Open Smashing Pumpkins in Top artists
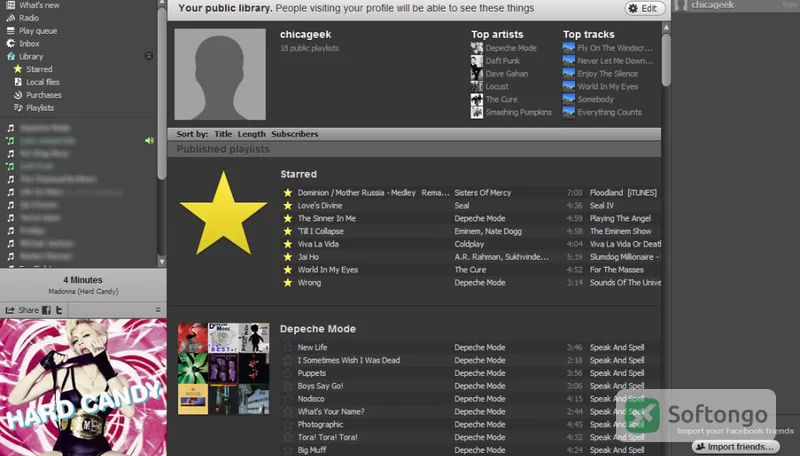The image size is (800, 456). 518,112
